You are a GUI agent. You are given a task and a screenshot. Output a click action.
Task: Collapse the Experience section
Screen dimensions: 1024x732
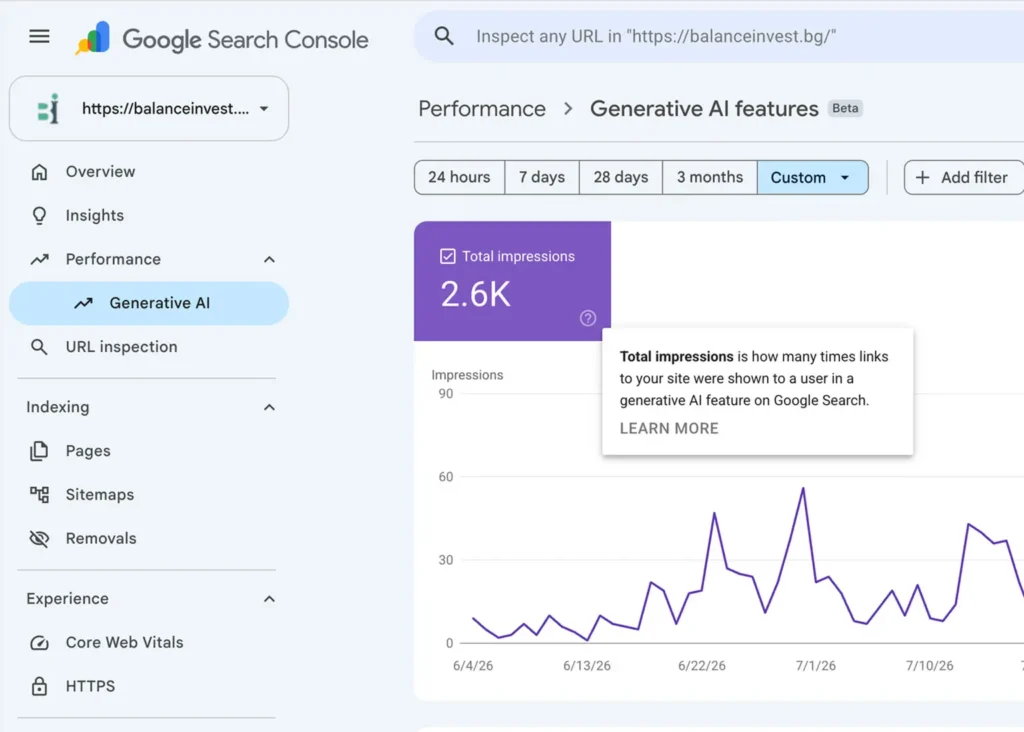[x=269, y=599]
